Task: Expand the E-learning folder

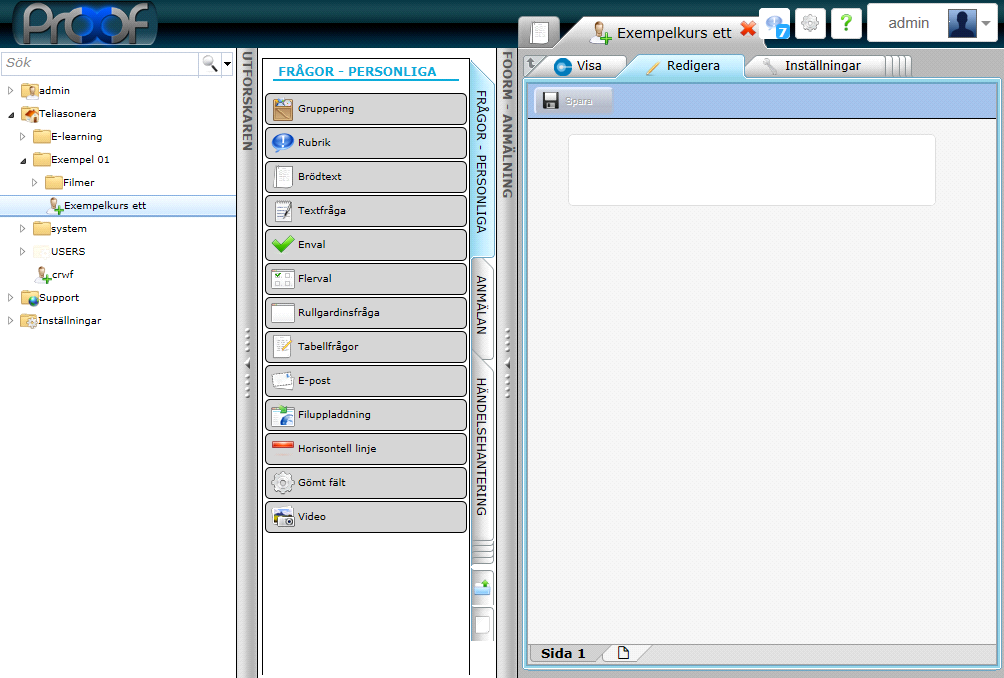Action: pyautogui.click(x=23, y=136)
